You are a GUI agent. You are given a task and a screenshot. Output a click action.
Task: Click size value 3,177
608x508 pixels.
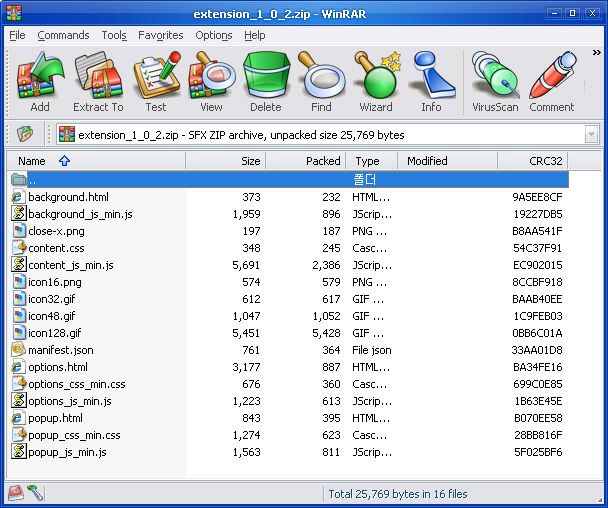[x=246, y=367]
